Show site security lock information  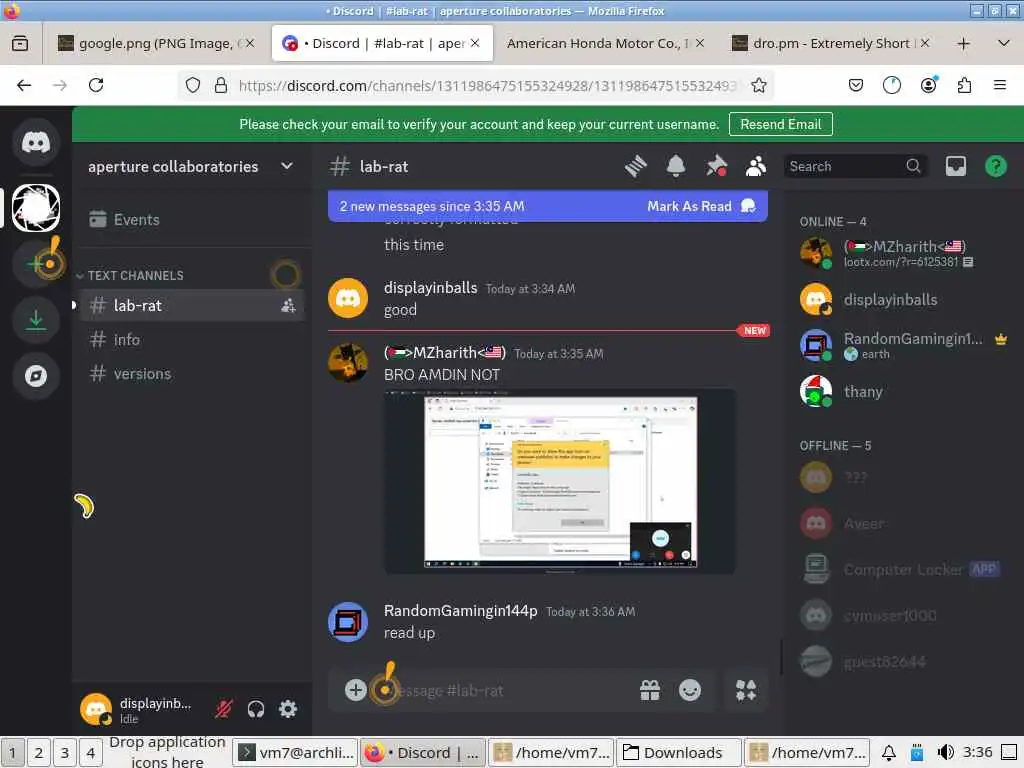[221, 86]
